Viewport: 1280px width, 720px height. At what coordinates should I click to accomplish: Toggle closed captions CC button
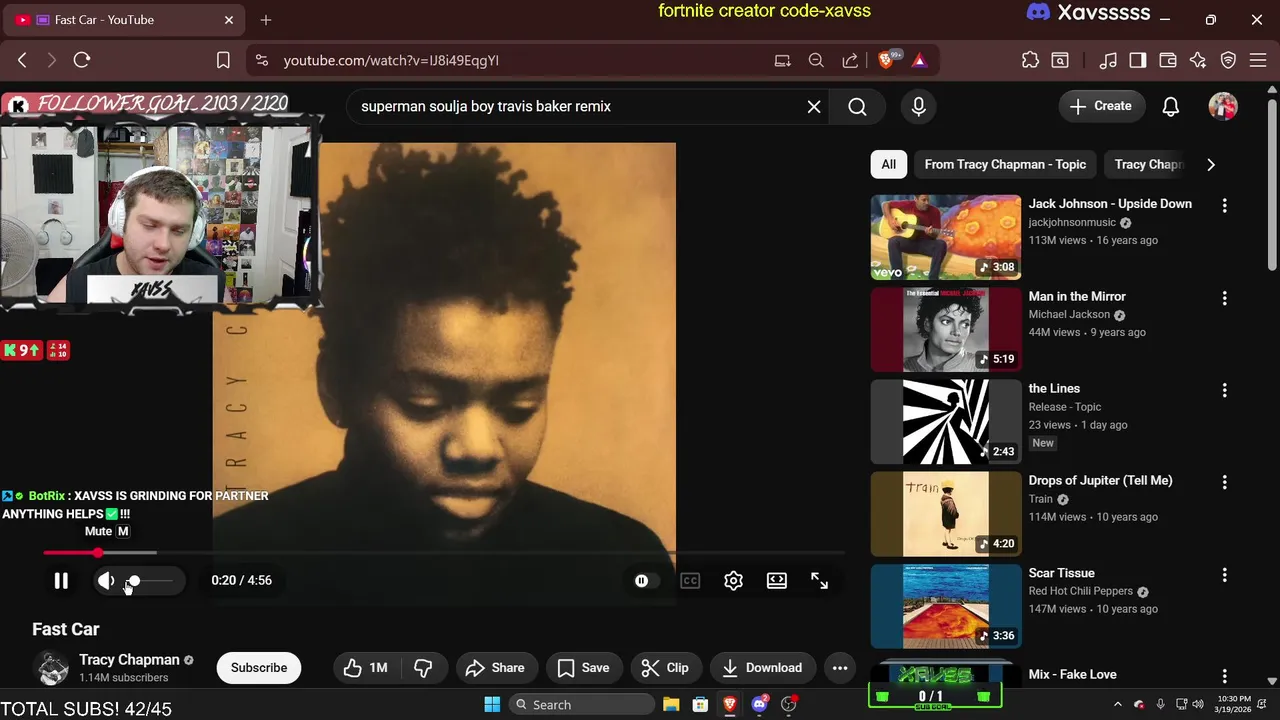tap(690, 581)
